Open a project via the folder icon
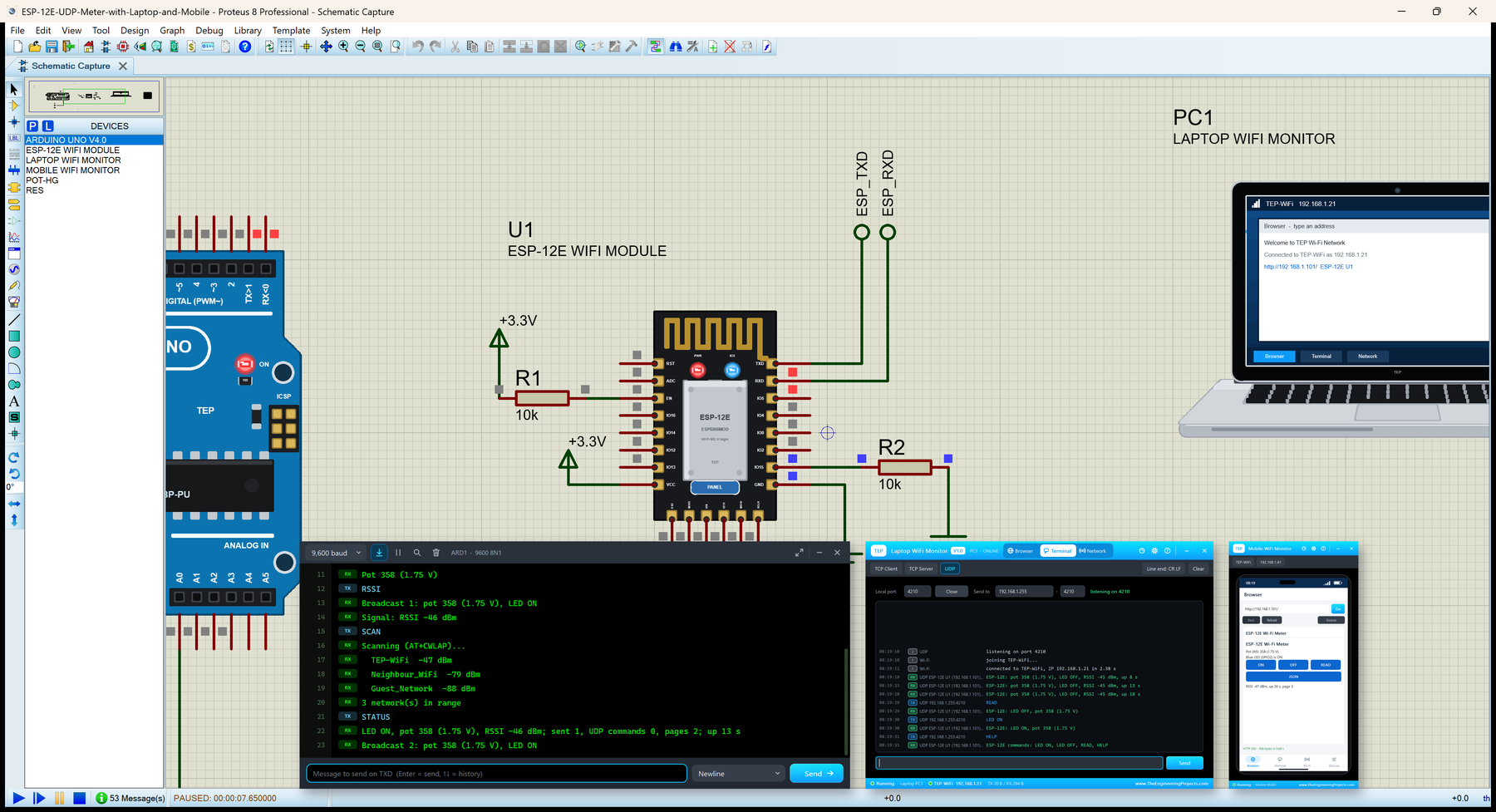Screen dimensions: 1496x812 click(35, 47)
